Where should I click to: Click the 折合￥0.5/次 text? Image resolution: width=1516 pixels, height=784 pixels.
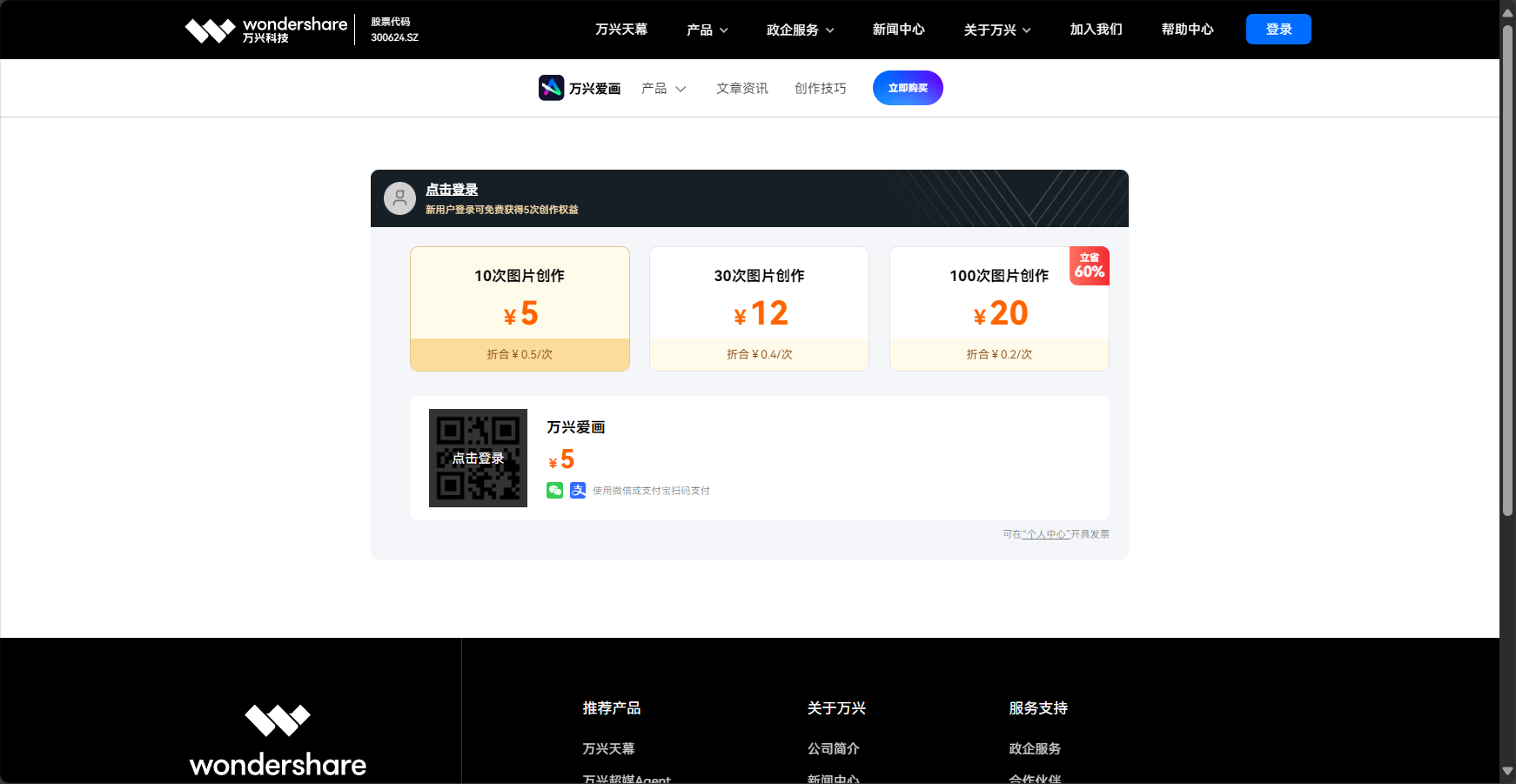pos(520,354)
